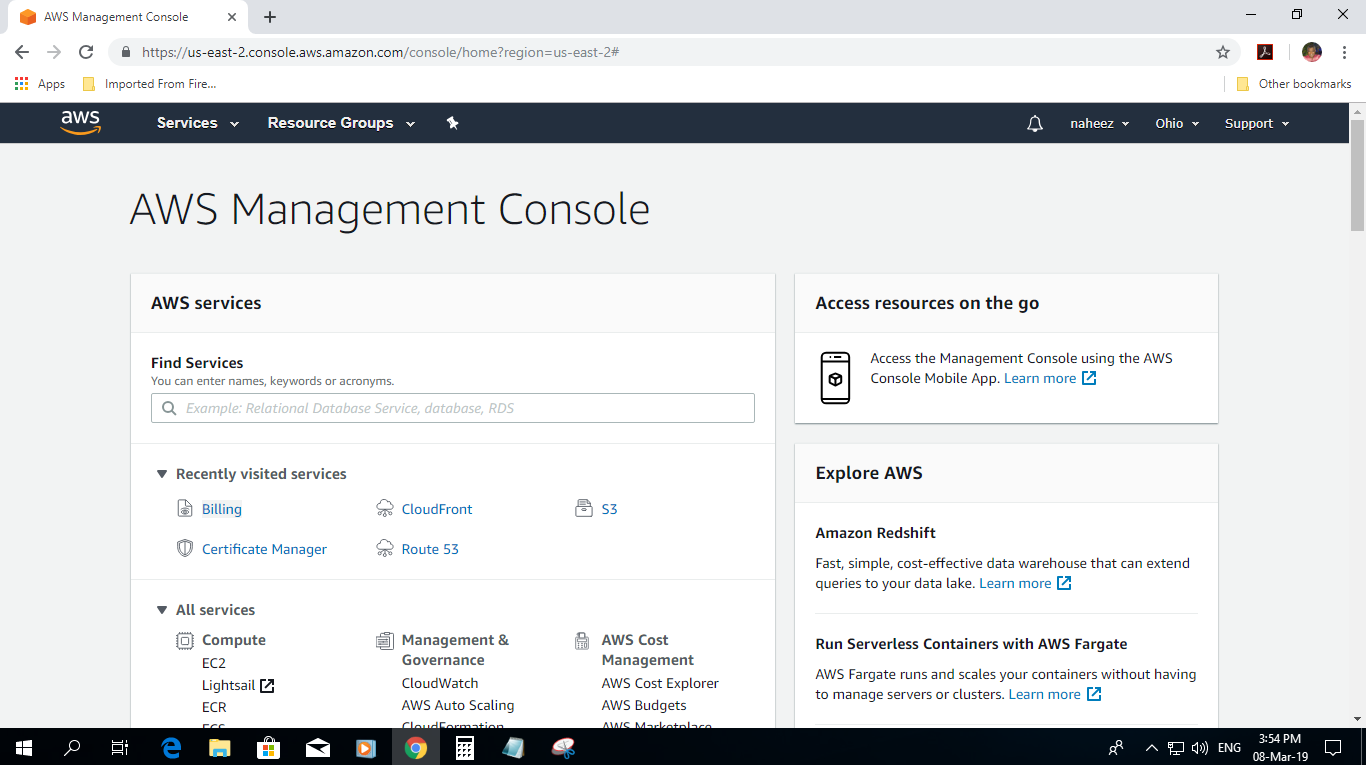The height and width of the screenshot is (765, 1366).
Task: Click Learn more under Amazon Redshift
Action: [x=1025, y=583]
